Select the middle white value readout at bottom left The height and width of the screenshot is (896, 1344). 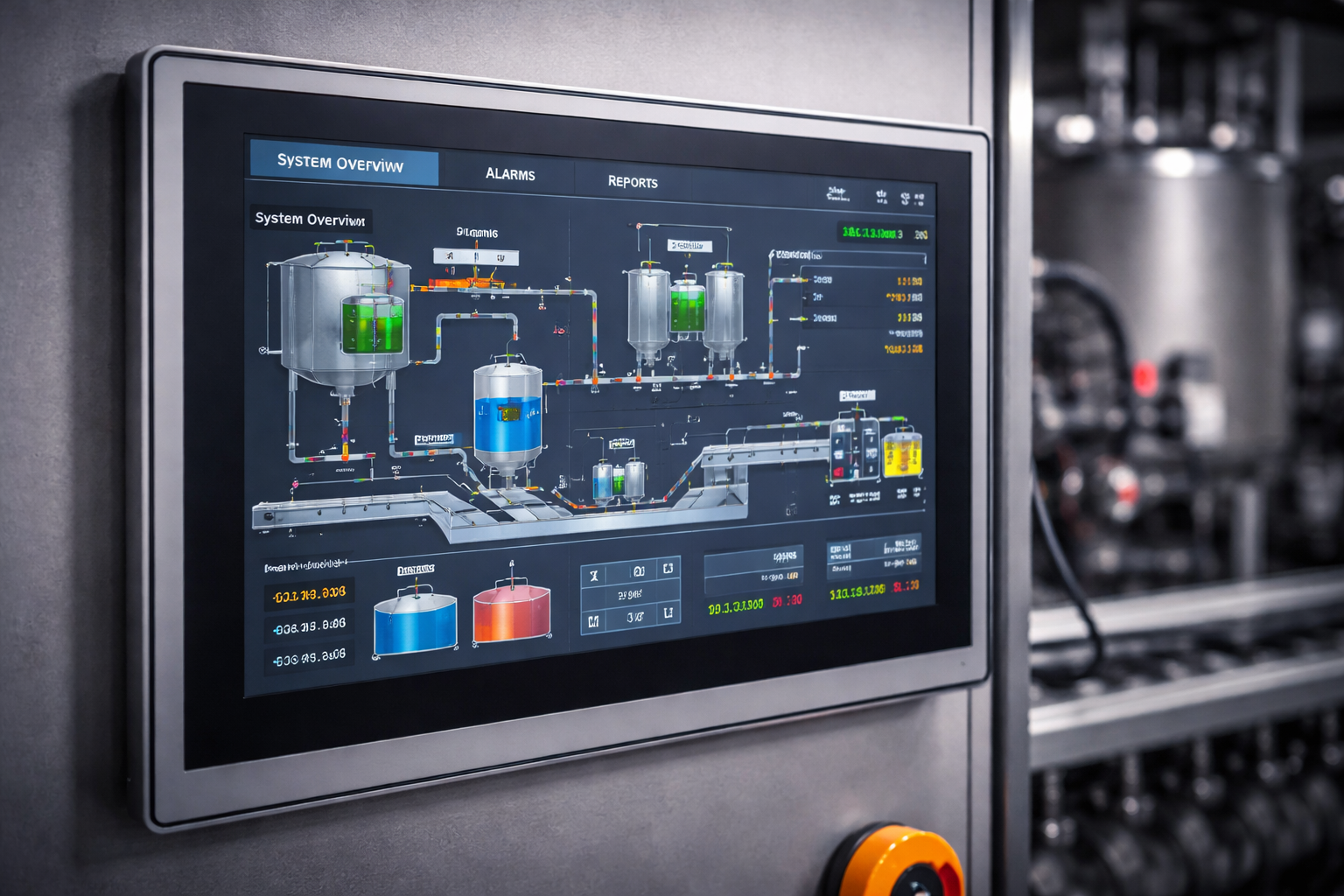tap(309, 626)
